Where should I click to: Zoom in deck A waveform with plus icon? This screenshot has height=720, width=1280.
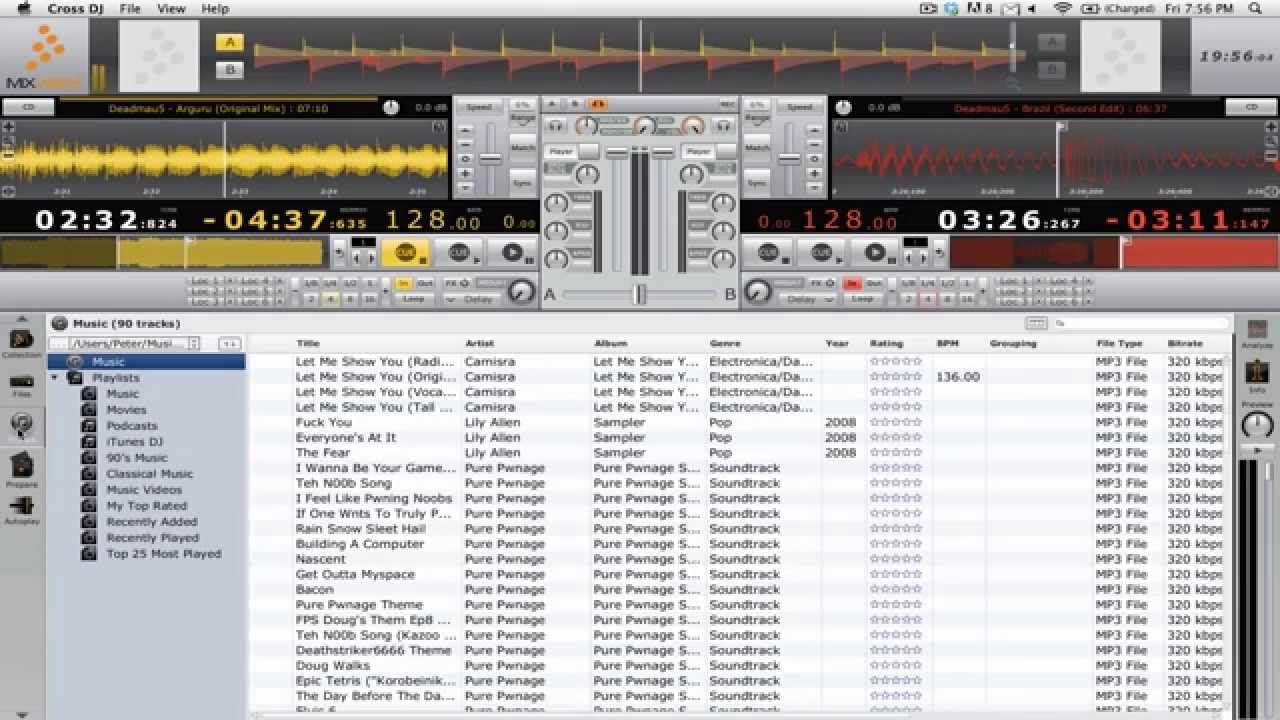[8, 127]
